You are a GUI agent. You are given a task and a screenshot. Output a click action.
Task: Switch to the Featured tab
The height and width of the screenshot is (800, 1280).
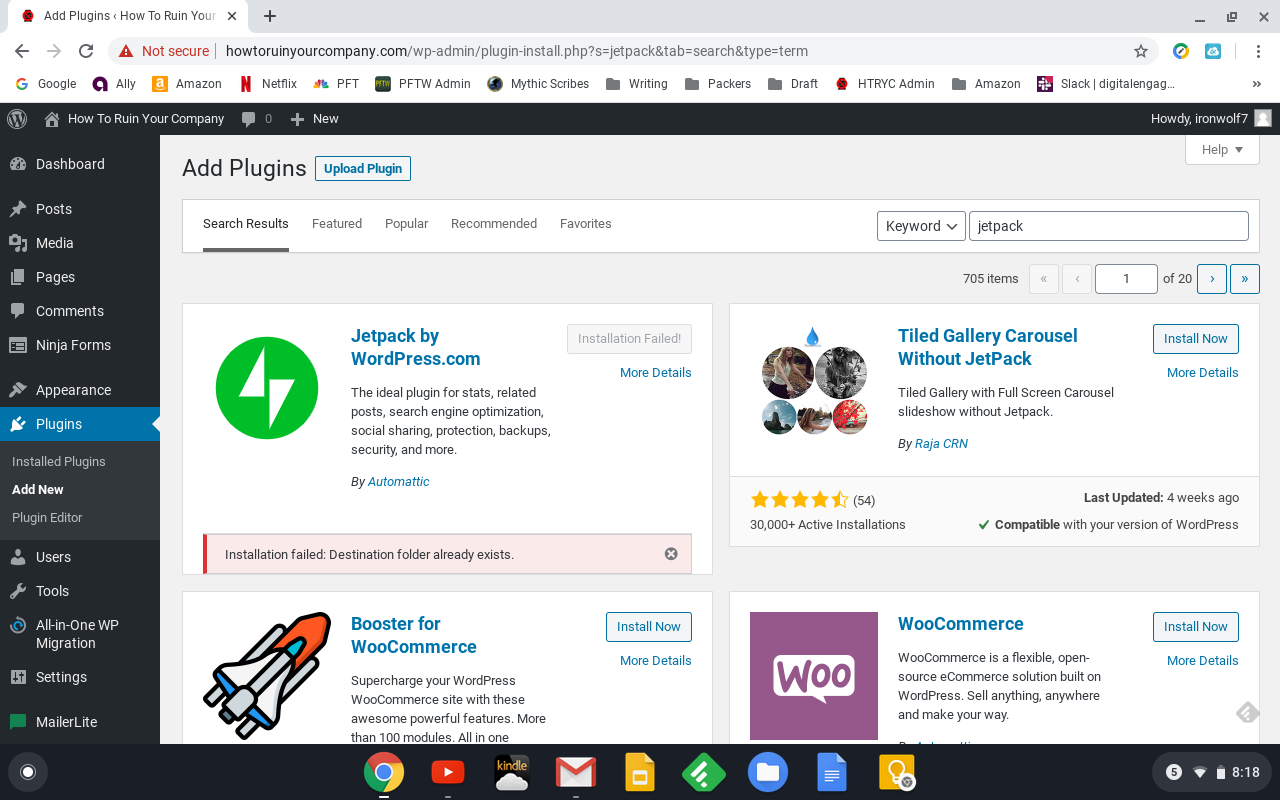(x=337, y=224)
